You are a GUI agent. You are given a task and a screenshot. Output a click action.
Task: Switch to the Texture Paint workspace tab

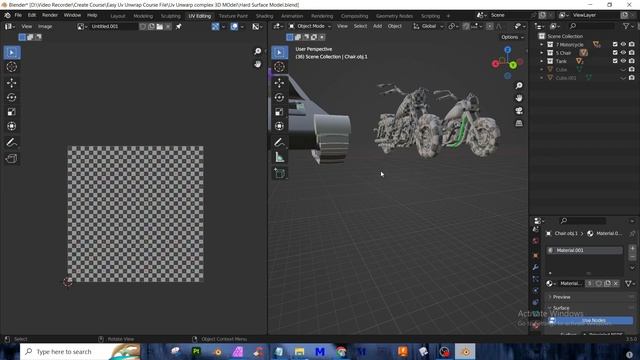click(x=233, y=16)
